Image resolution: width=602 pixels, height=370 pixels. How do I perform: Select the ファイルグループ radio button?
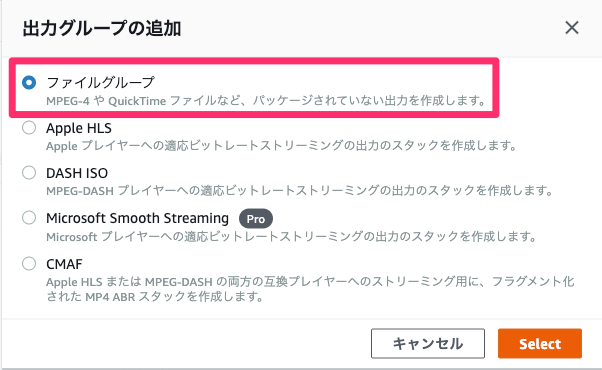click(x=29, y=83)
